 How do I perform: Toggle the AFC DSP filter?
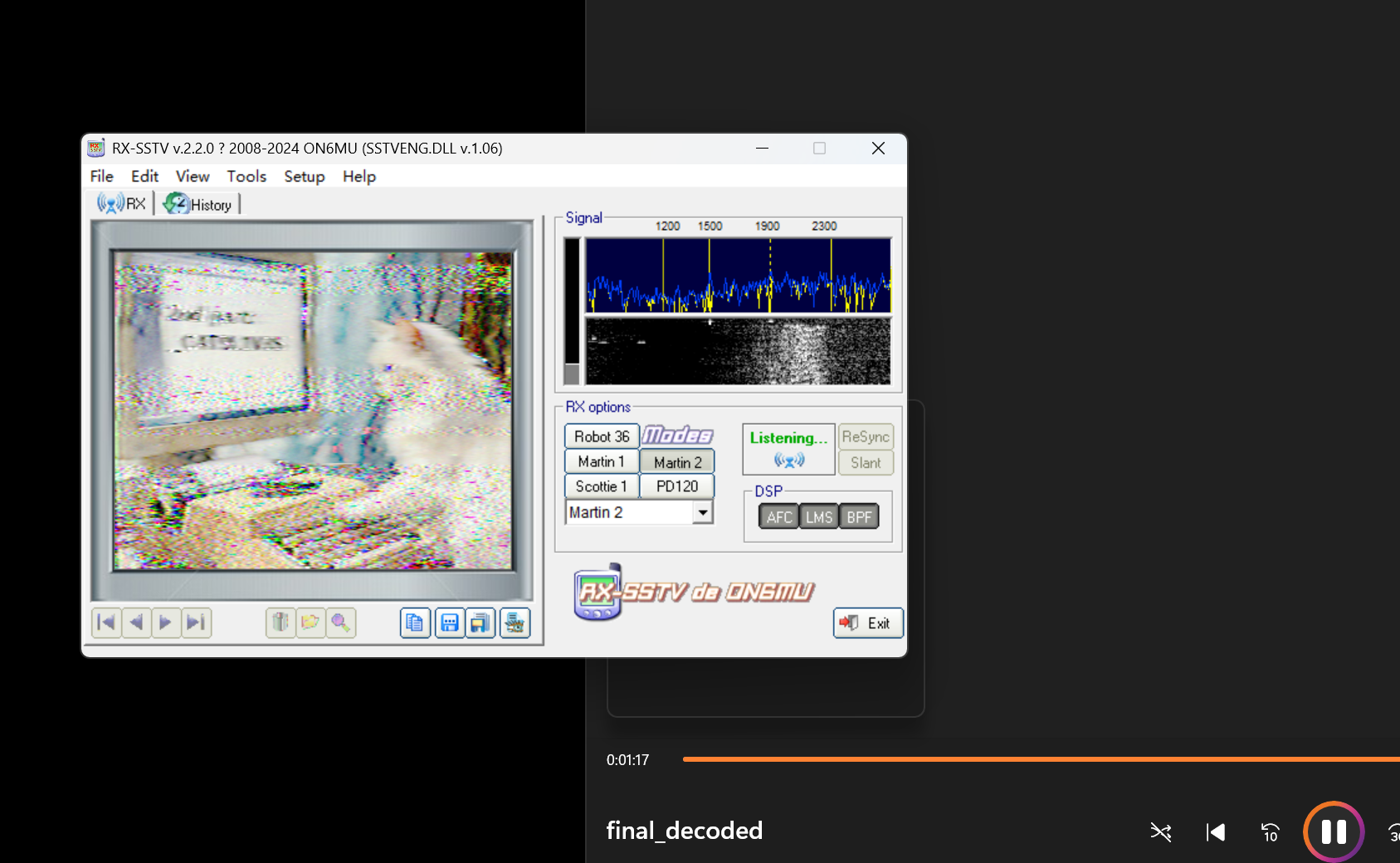778,517
